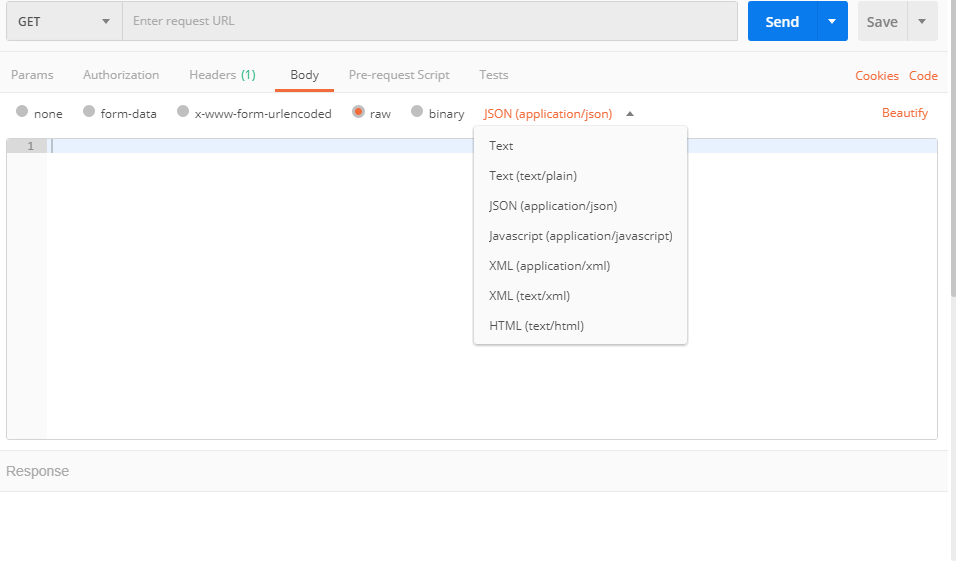
Task: Choose HTML (text/html) option
Action: [x=580, y=325]
